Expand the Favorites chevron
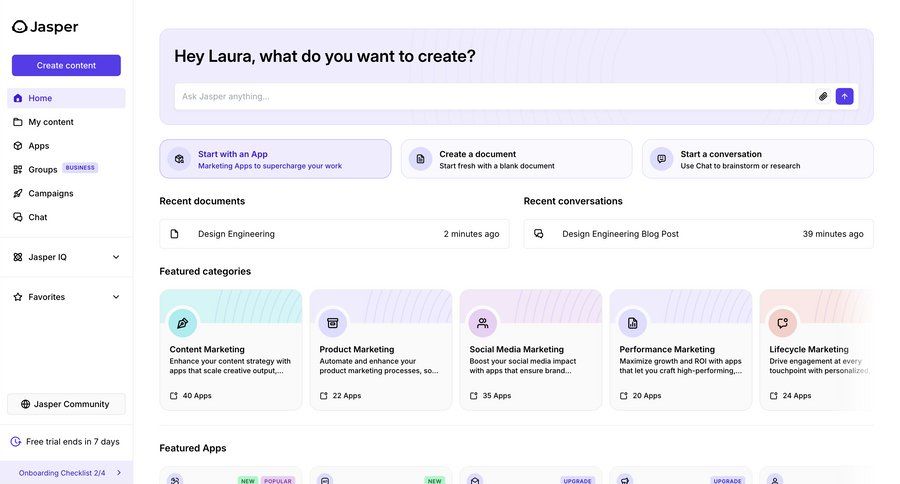Image resolution: width=900 pixels, height=484 pixels. 116,297
